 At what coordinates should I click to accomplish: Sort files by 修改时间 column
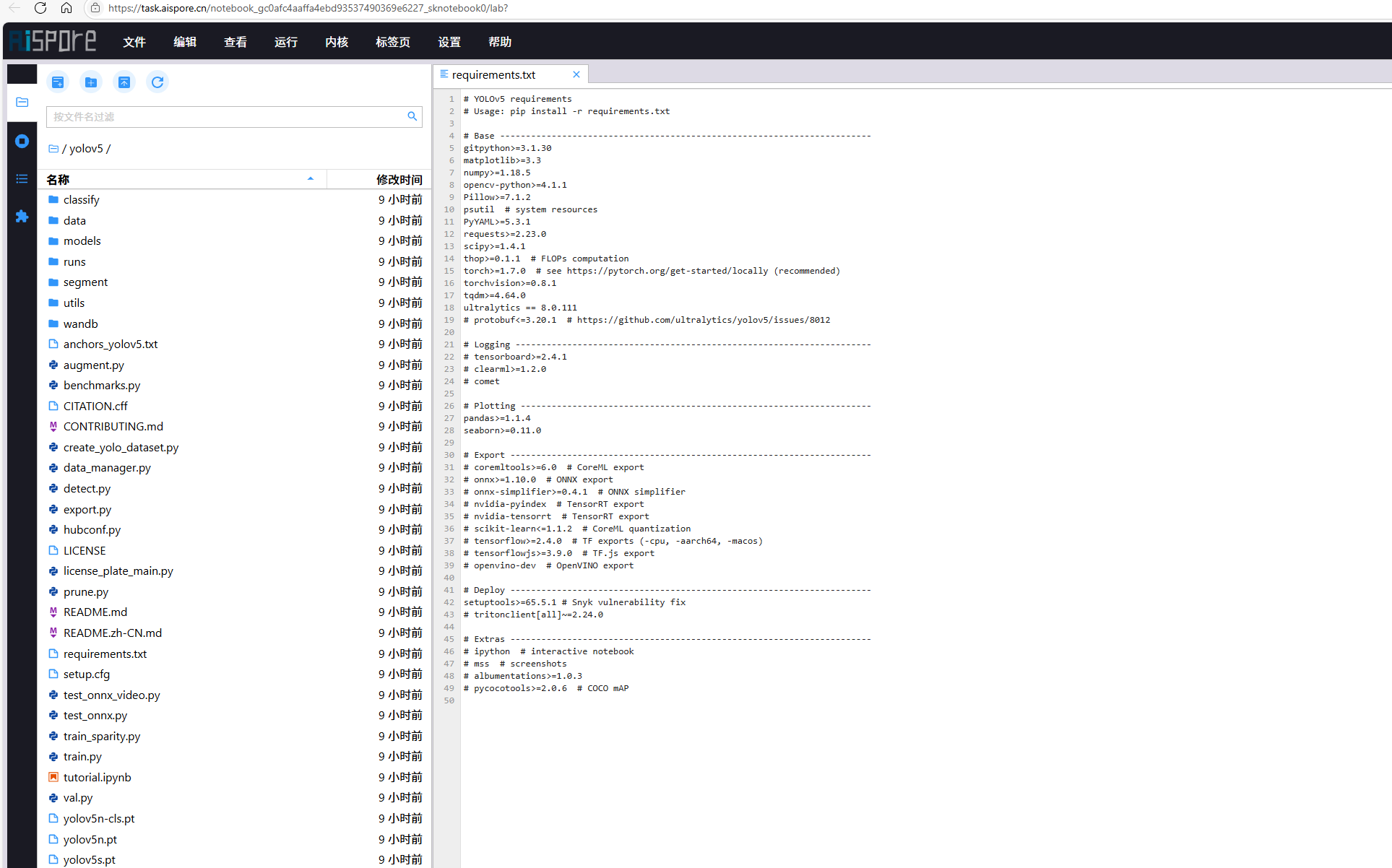399,179
